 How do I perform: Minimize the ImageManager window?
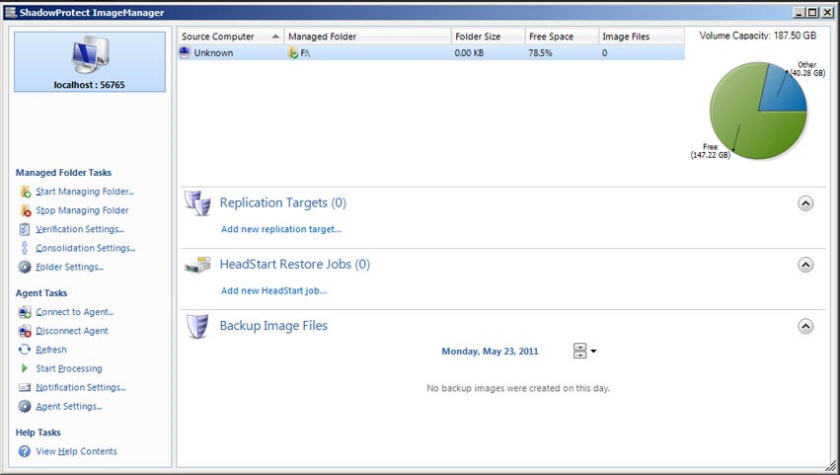pos(800,12)
